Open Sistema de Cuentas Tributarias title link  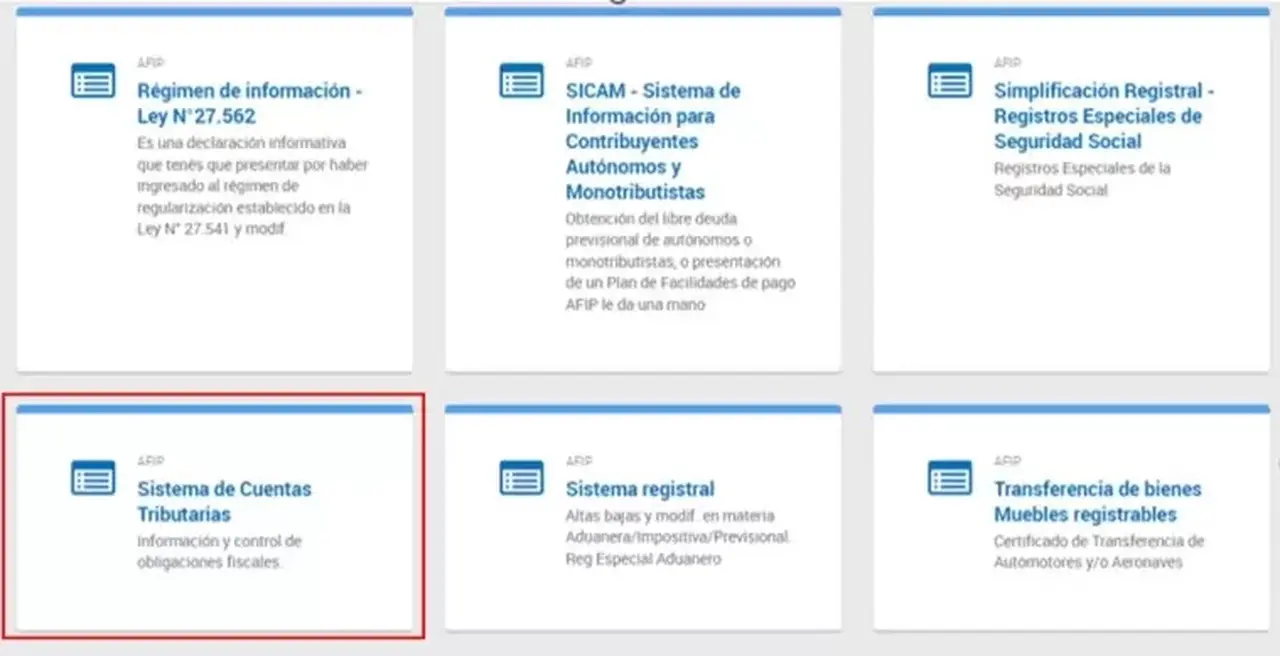click(x=224, y=502)
